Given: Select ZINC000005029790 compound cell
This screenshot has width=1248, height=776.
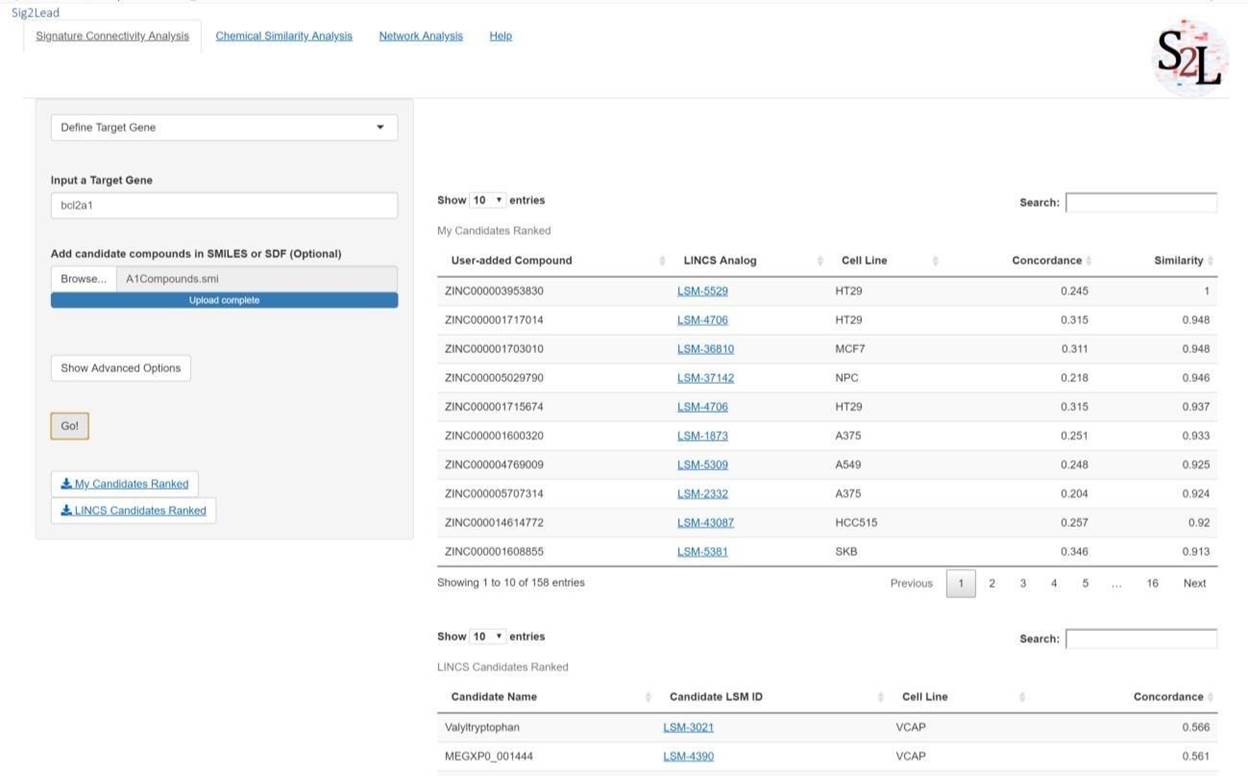Looking at the screenshot, I should tap(496, 378).
